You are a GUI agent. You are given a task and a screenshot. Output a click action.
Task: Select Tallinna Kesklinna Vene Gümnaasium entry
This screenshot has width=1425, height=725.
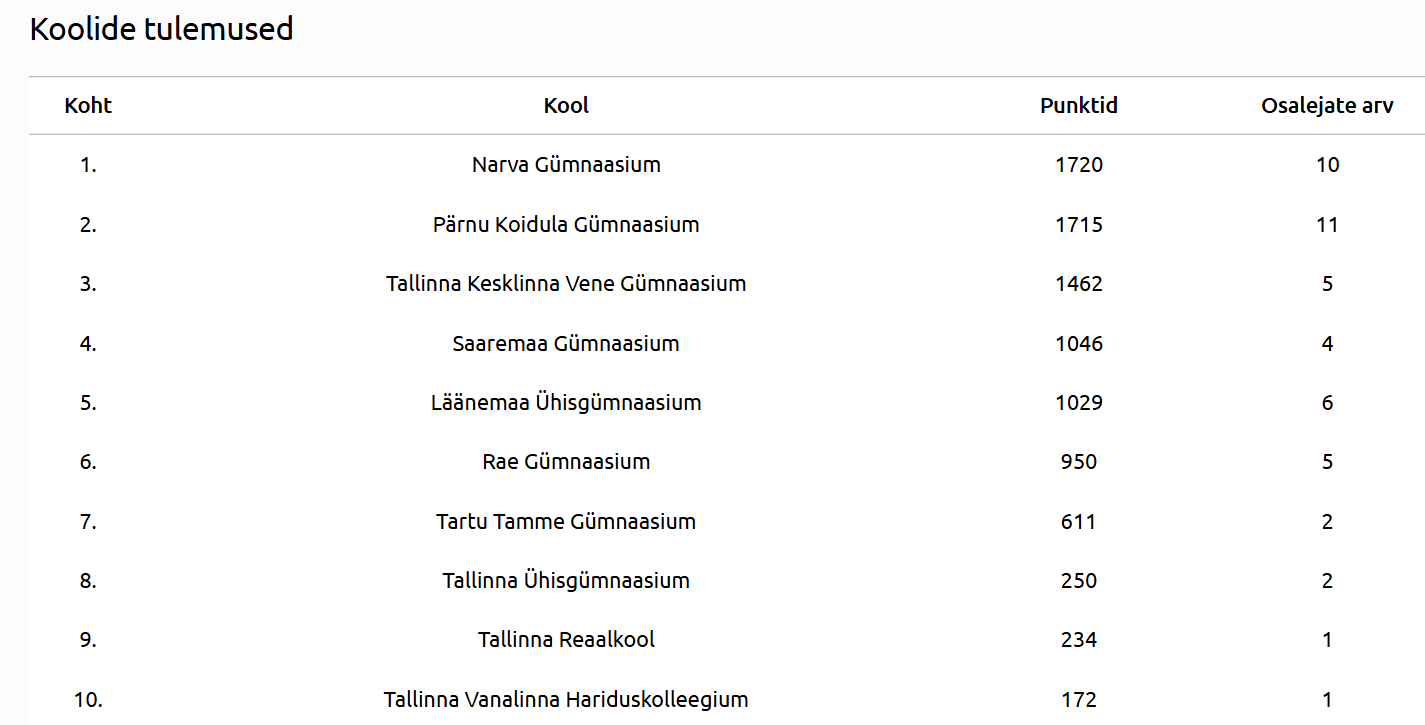pos(566,284)
